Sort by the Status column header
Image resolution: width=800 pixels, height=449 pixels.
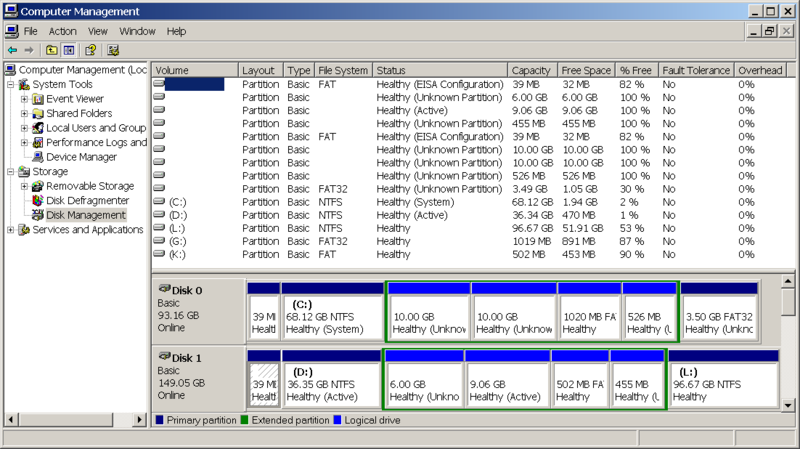[440, 70]
